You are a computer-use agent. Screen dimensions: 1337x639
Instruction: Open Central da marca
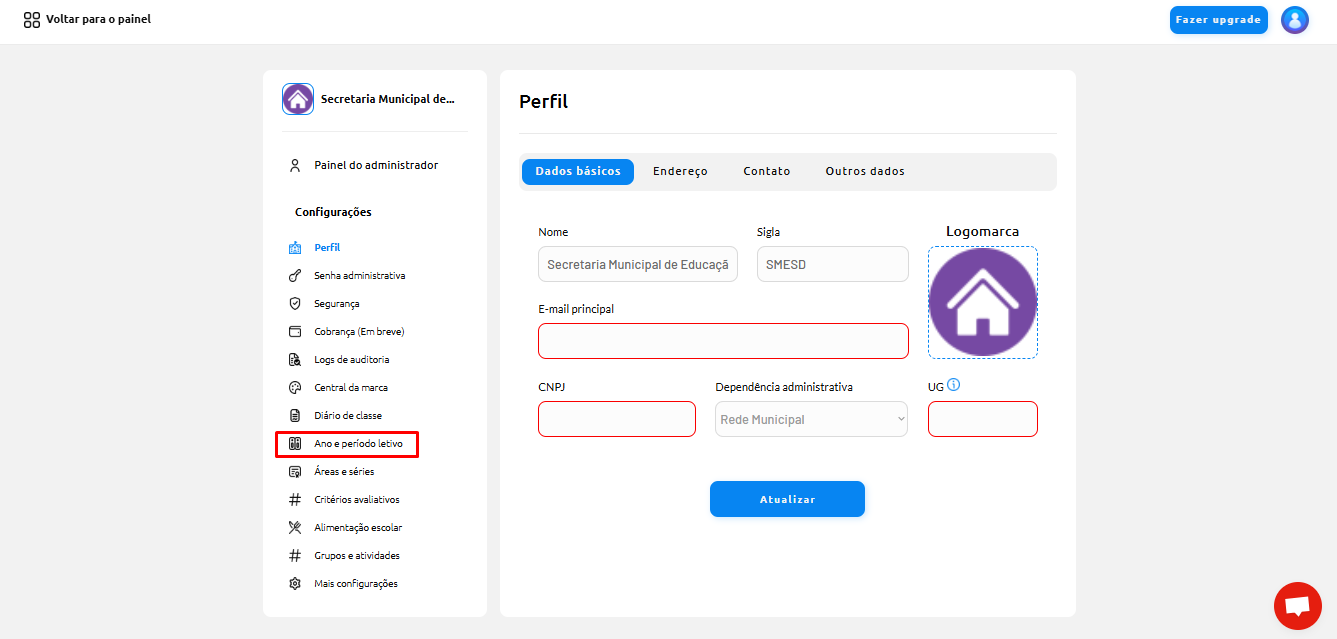351,388
